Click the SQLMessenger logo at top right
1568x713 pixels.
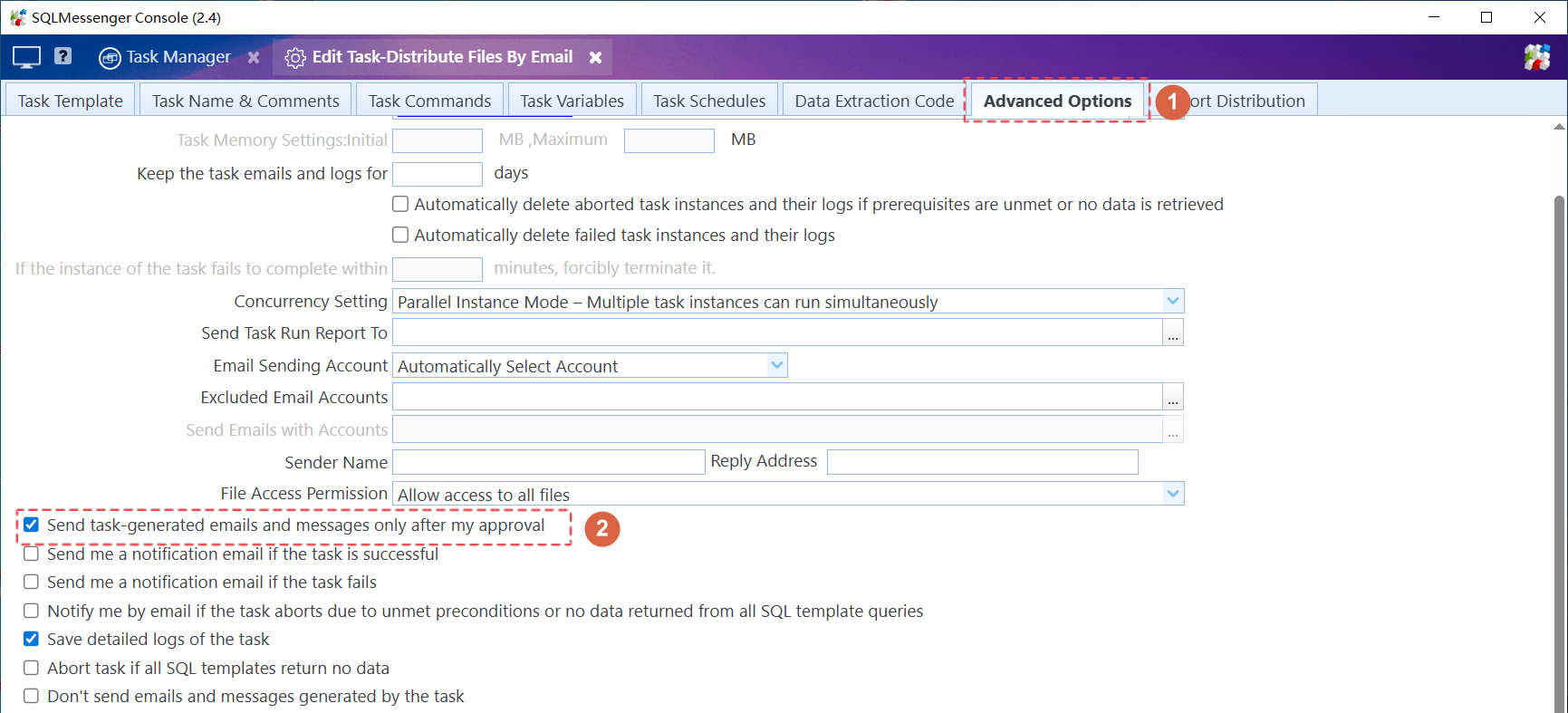(1536, 57)
